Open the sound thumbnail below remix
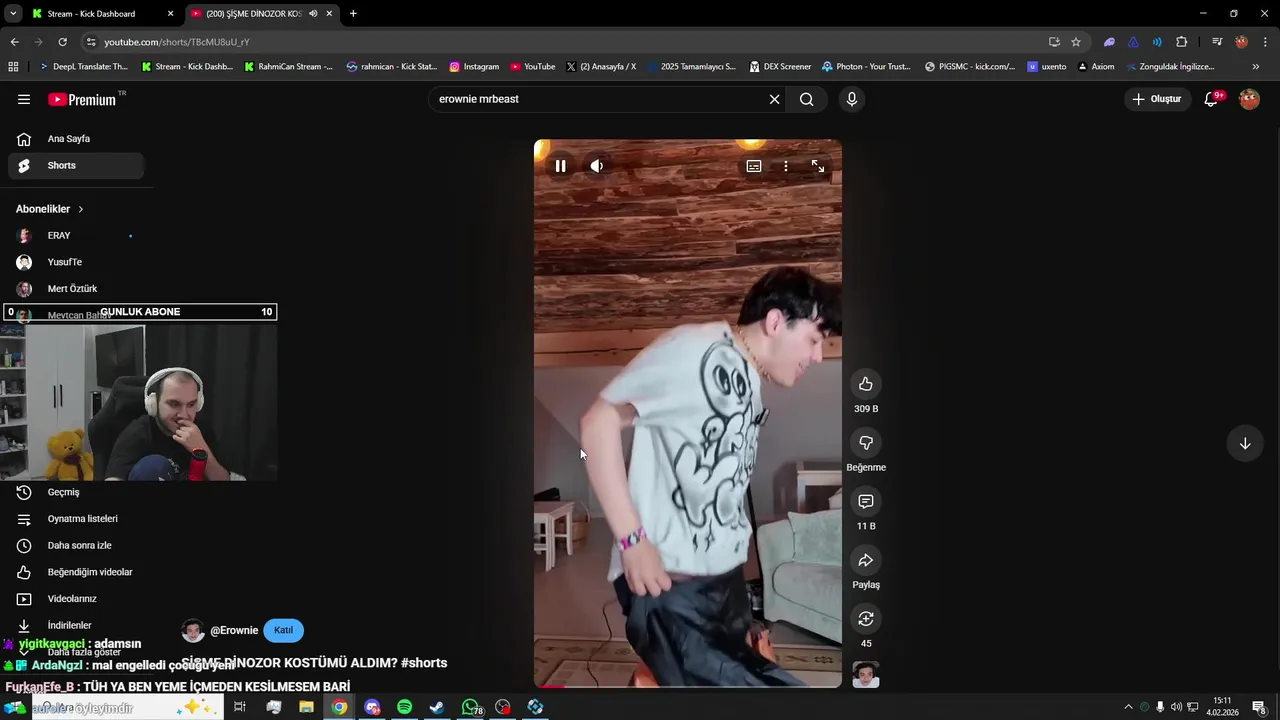 866,675
